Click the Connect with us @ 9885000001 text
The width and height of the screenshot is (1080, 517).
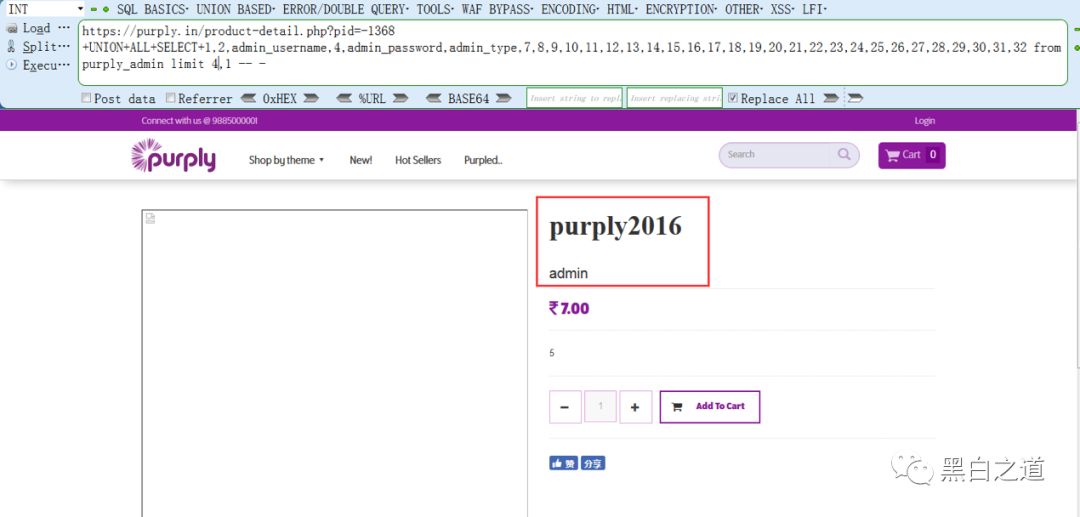200,120
